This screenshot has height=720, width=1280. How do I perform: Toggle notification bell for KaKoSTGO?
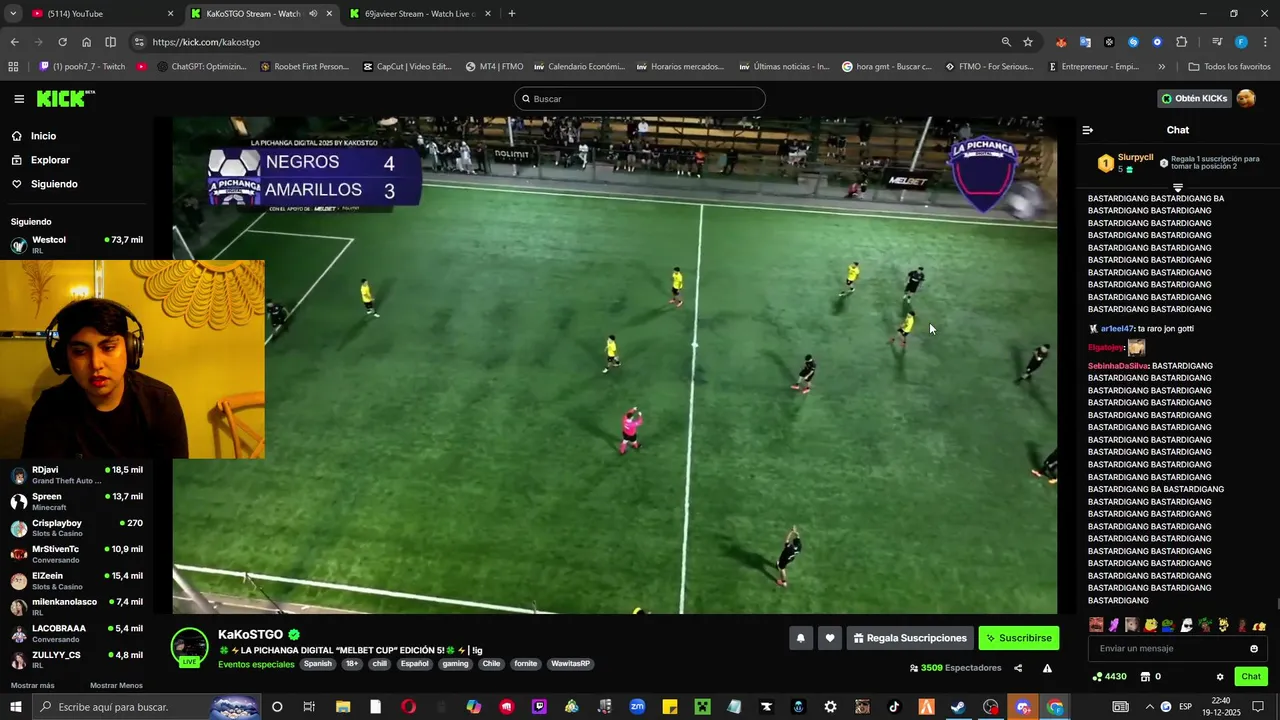coord(800,638)
